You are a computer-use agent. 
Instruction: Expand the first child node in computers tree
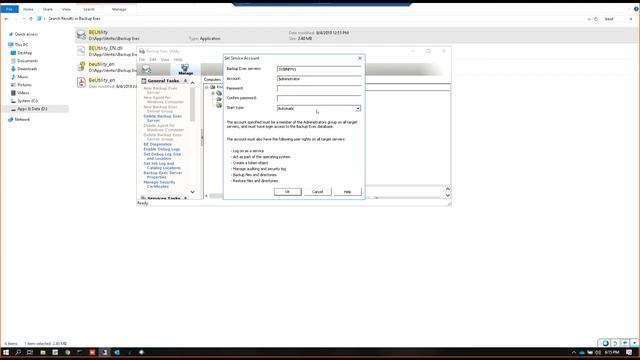[x=213, y=93]
